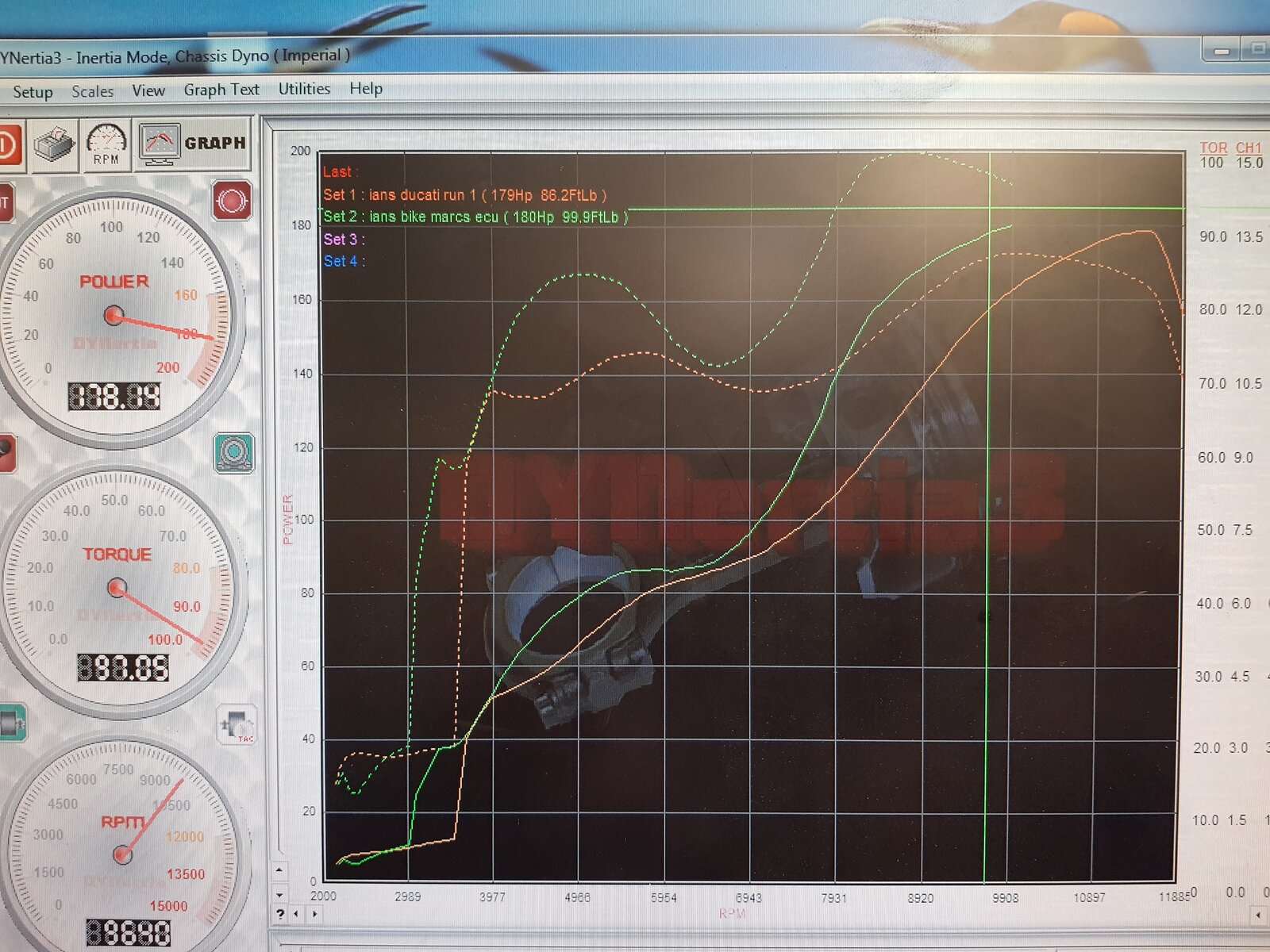Click the TOR axis label link

1213,148
